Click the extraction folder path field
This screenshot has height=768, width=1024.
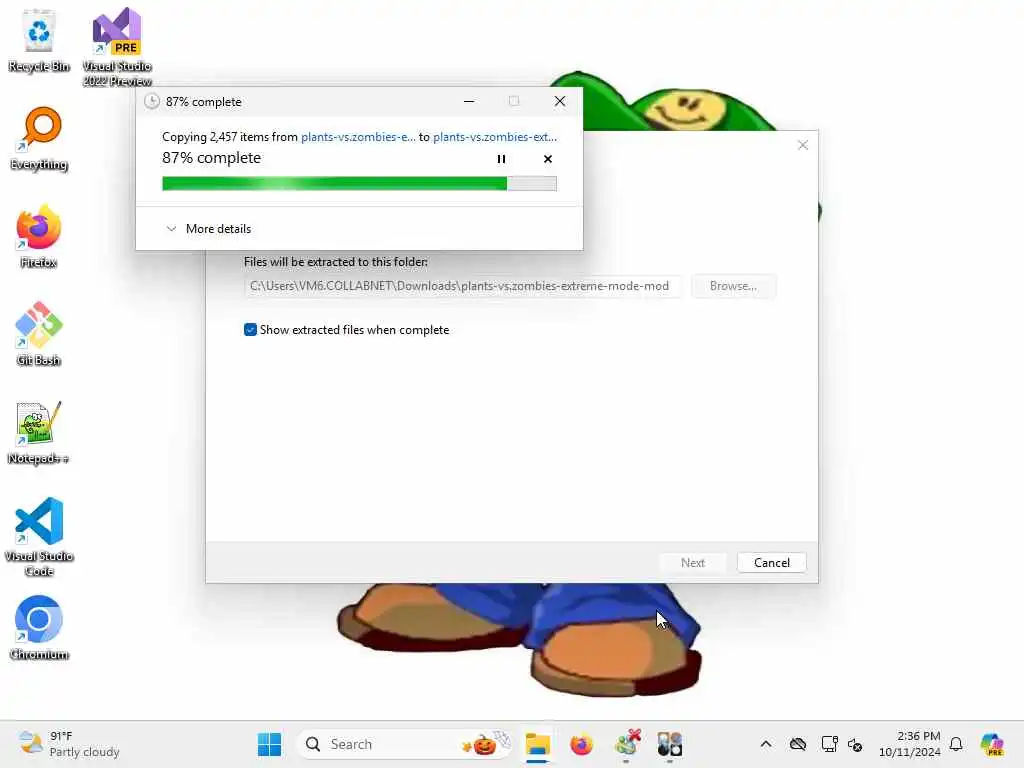tap(463, 286)
